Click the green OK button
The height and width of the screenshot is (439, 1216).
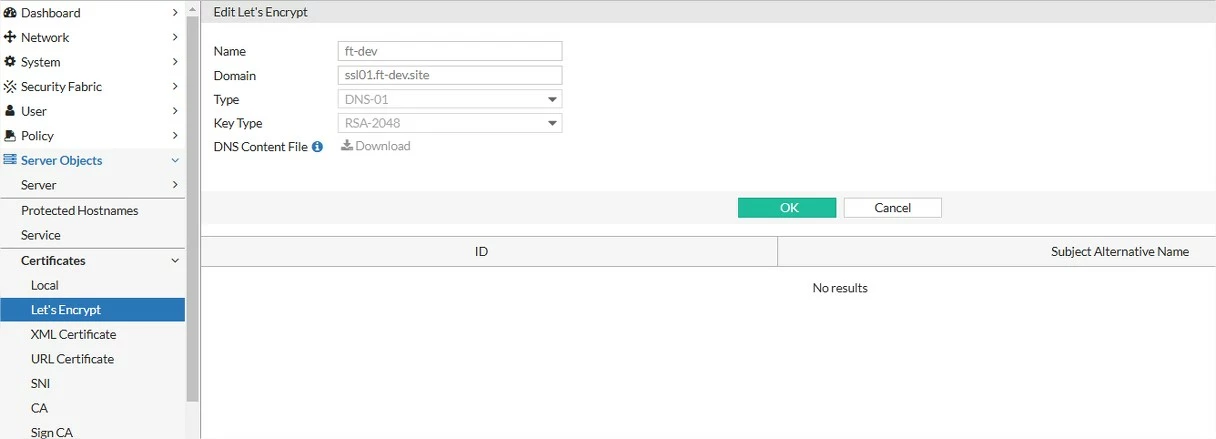[787, 207]
